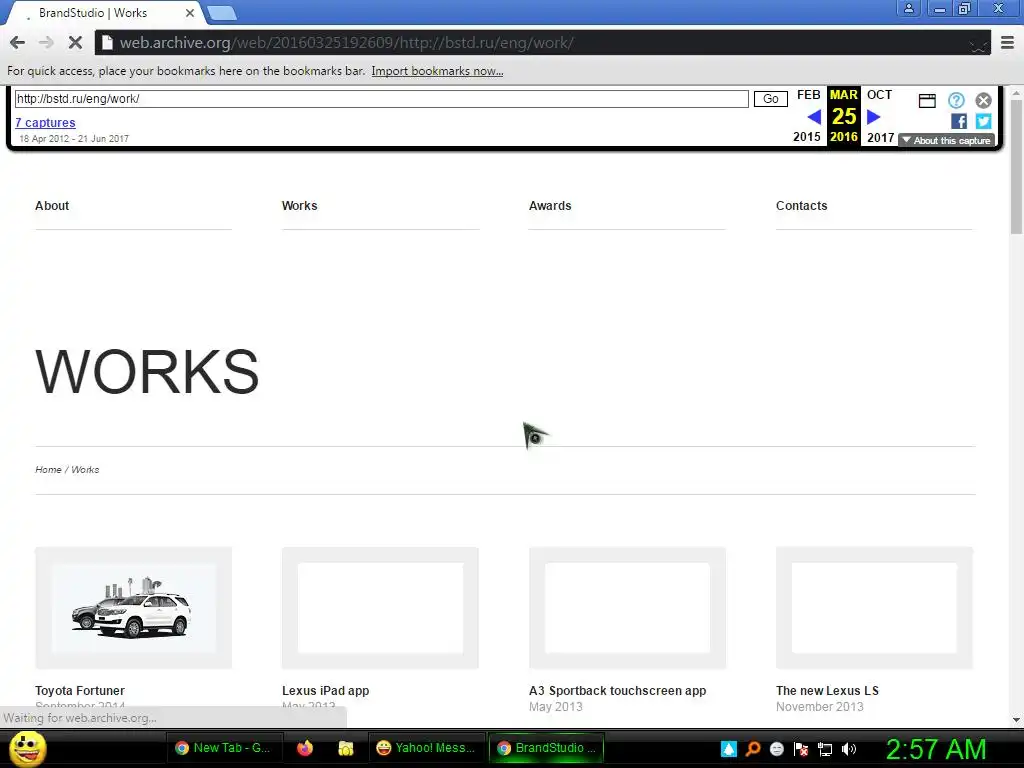Open the Works menu item
The width and height of the screenshot is (1024, 768).
click(x=300, y=206)
